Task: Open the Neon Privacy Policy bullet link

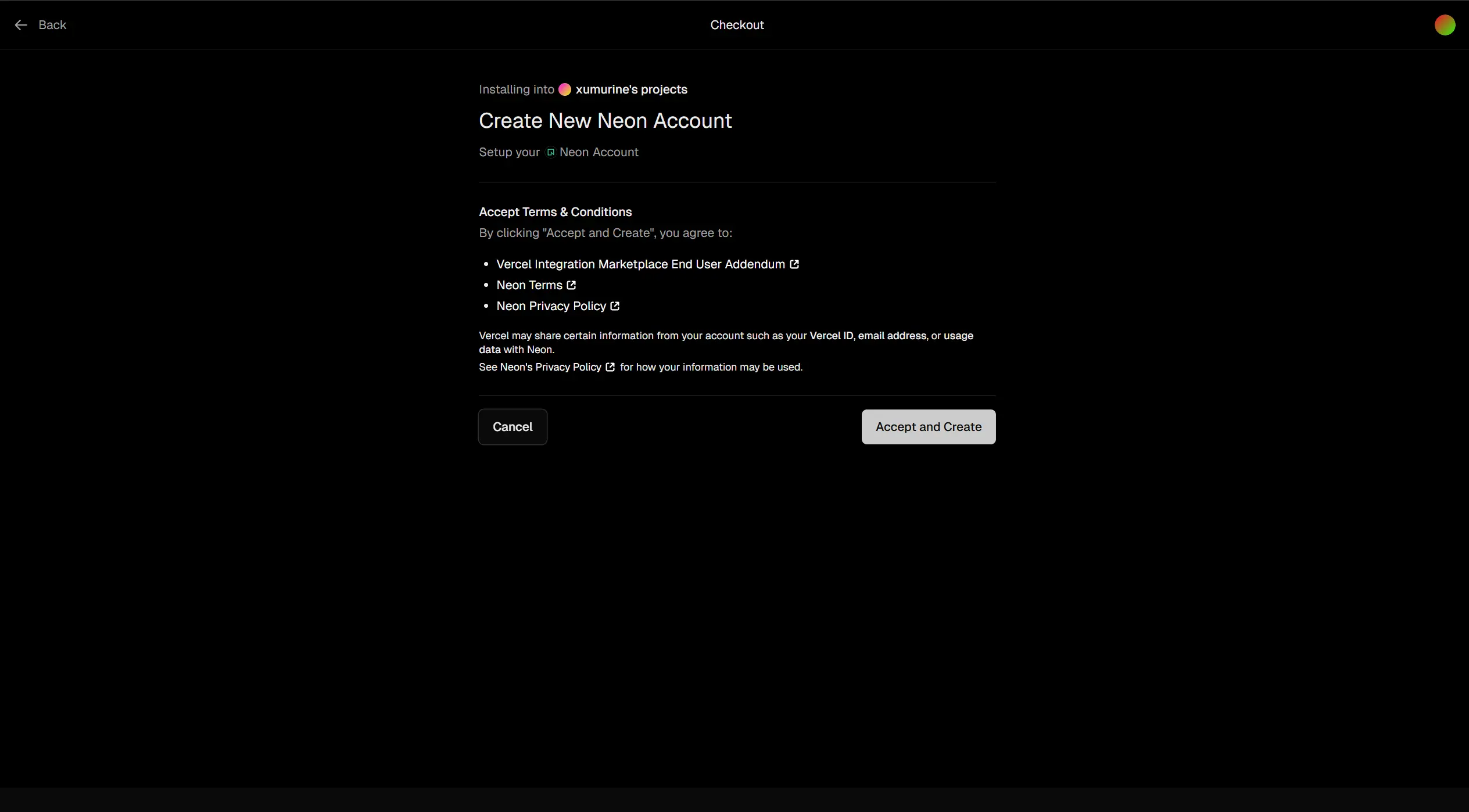Action: [x=551, y=306]
